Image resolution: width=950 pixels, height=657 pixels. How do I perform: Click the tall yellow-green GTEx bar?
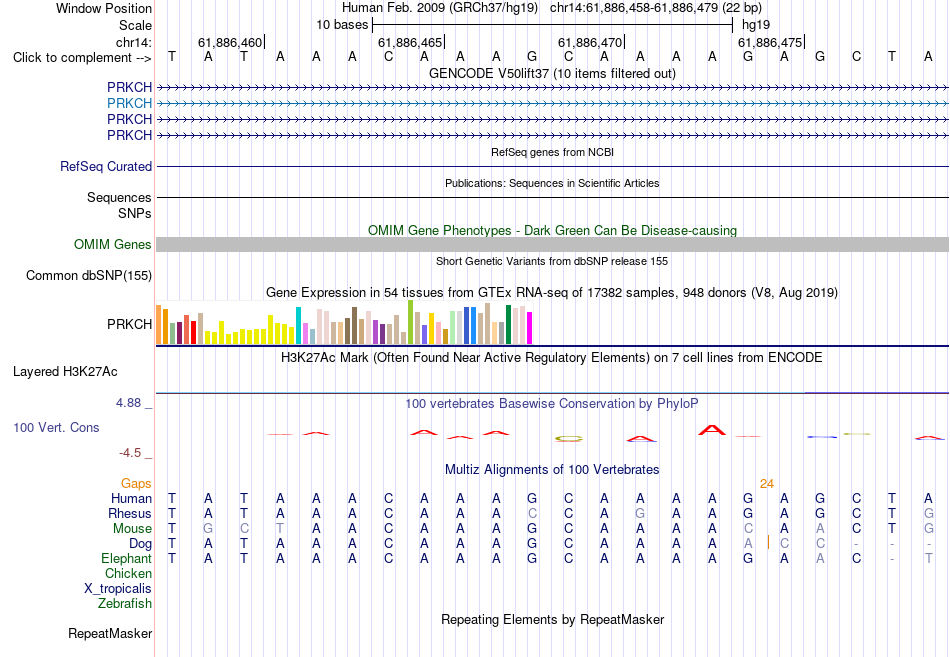pos(410,322)
